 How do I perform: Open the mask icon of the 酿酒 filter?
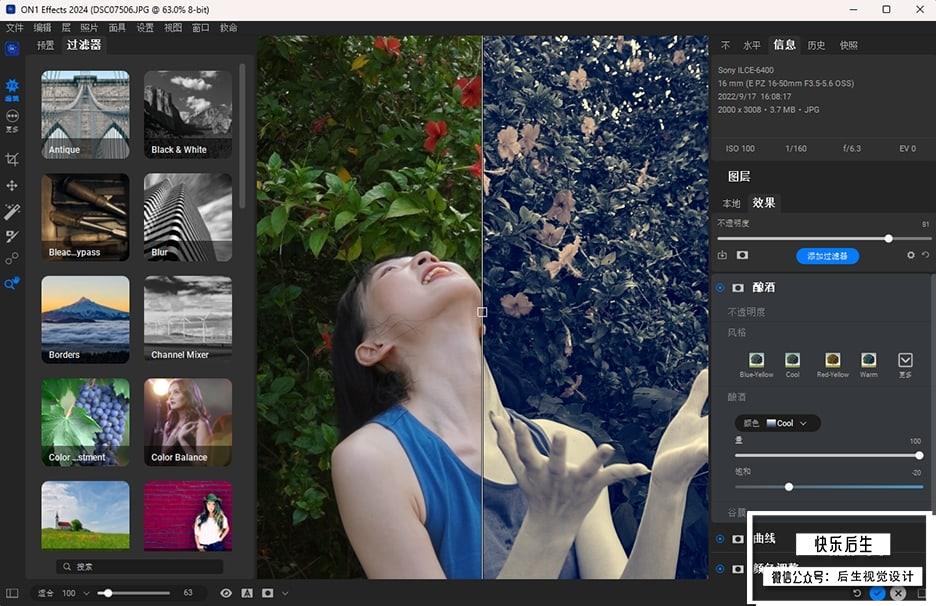[738, 288]
